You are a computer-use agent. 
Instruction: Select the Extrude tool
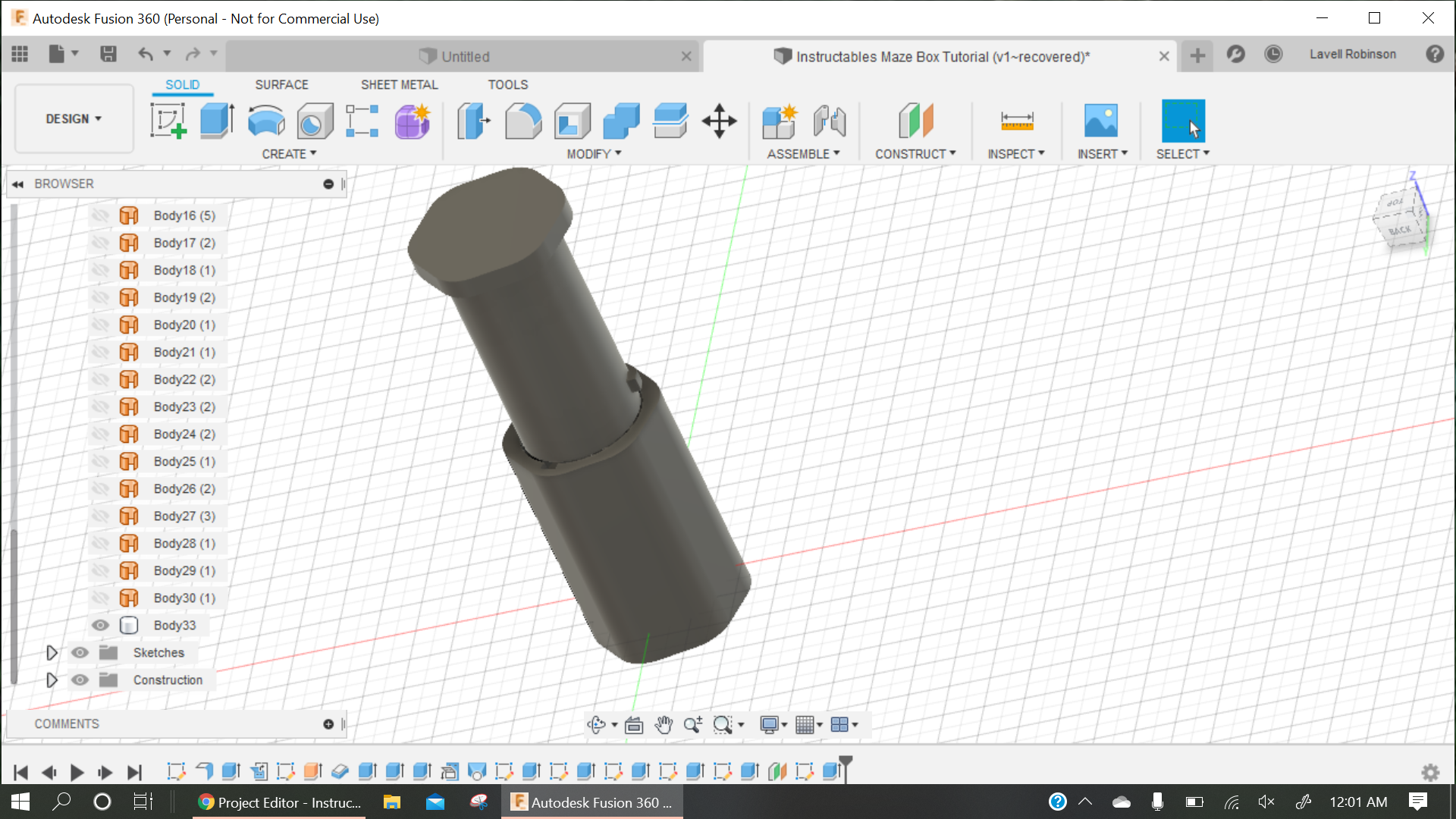click(x=218, y=121)
